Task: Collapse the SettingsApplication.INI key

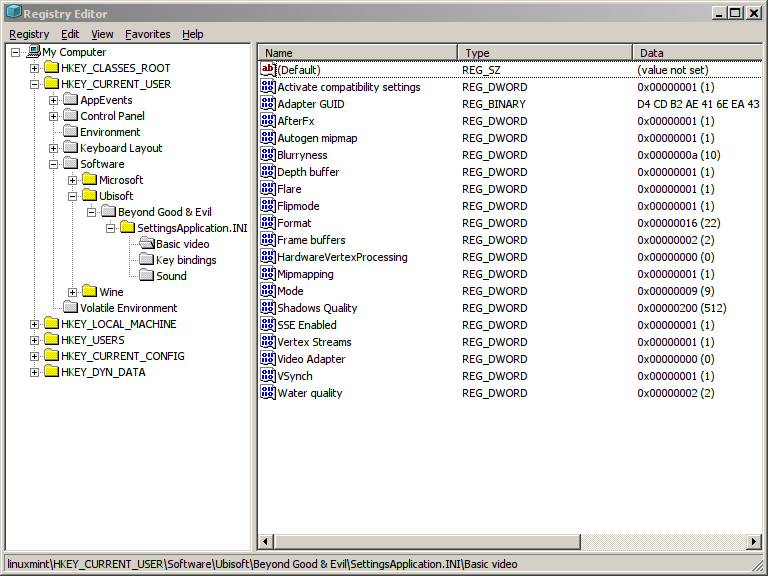Action: point(111,228)
